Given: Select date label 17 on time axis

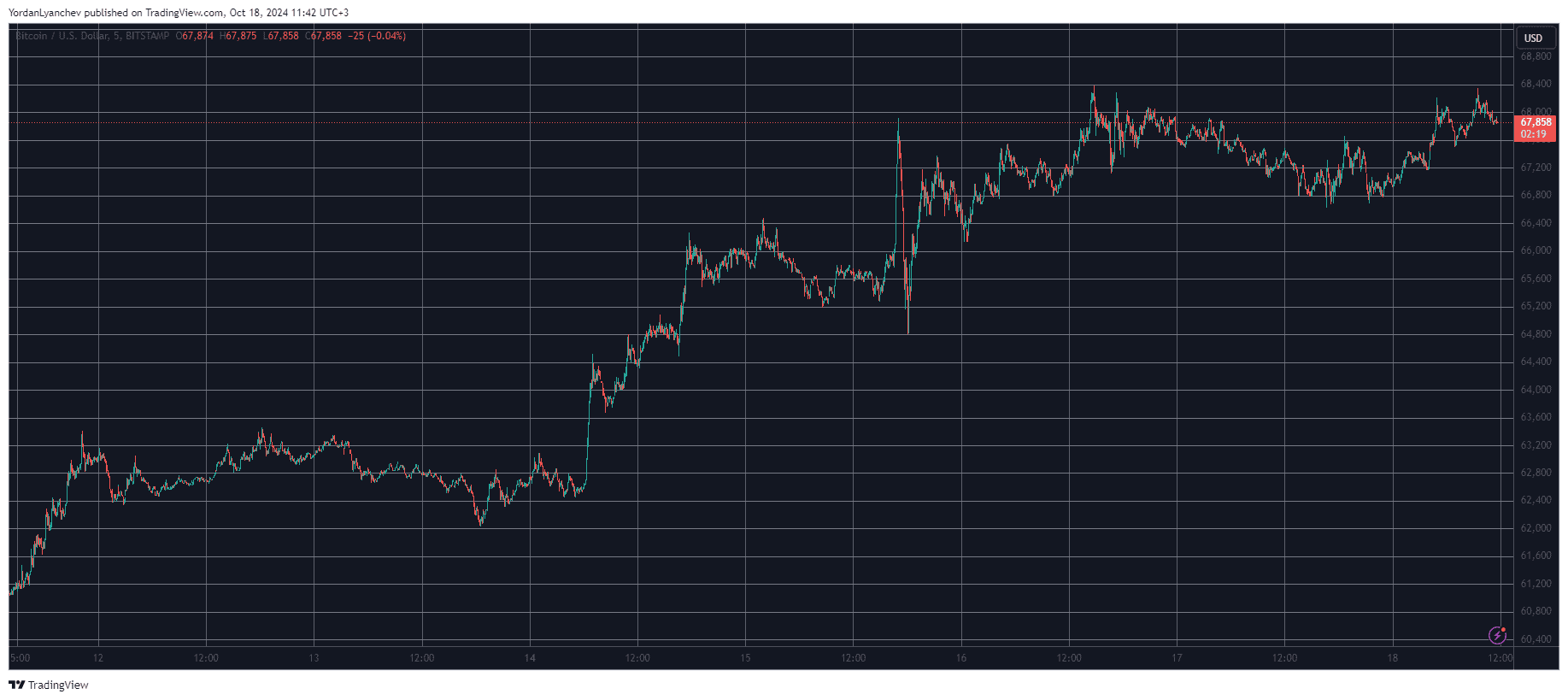Looking at the screenshot, I should pos(1177,658).
